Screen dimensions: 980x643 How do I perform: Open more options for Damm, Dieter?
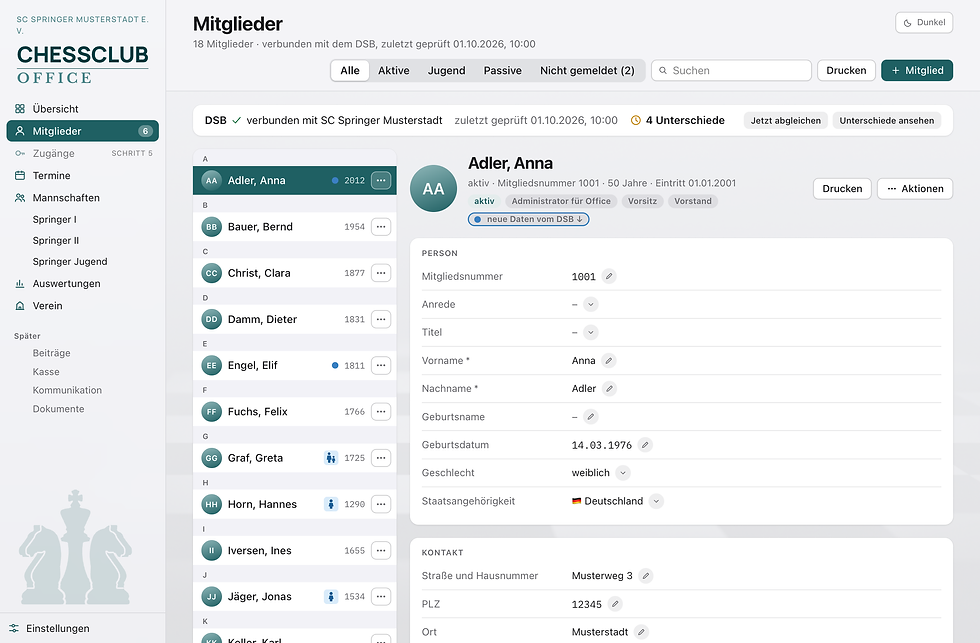coord(381,319)
